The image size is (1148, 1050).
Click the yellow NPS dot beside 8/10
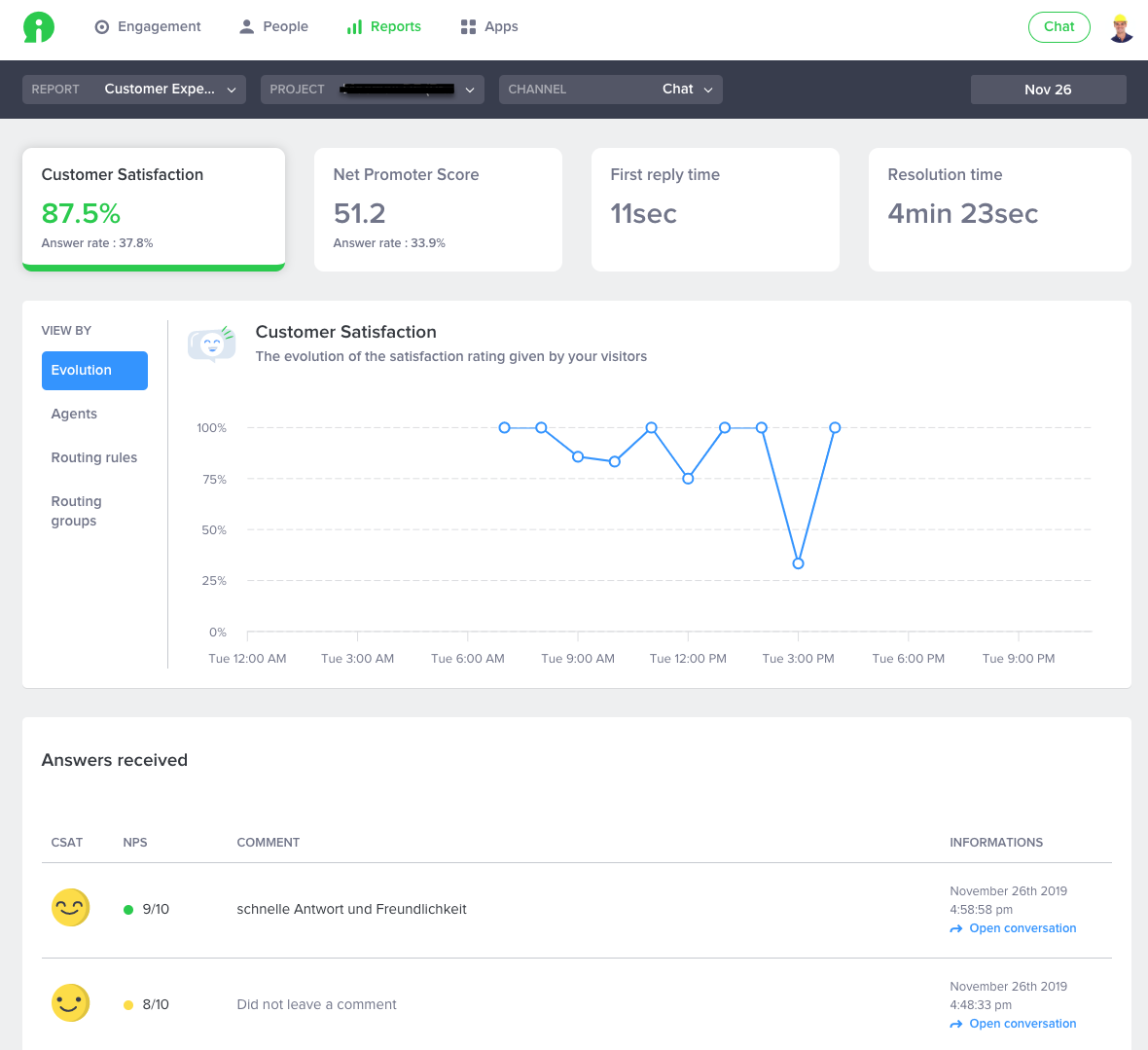point(128,1005)
